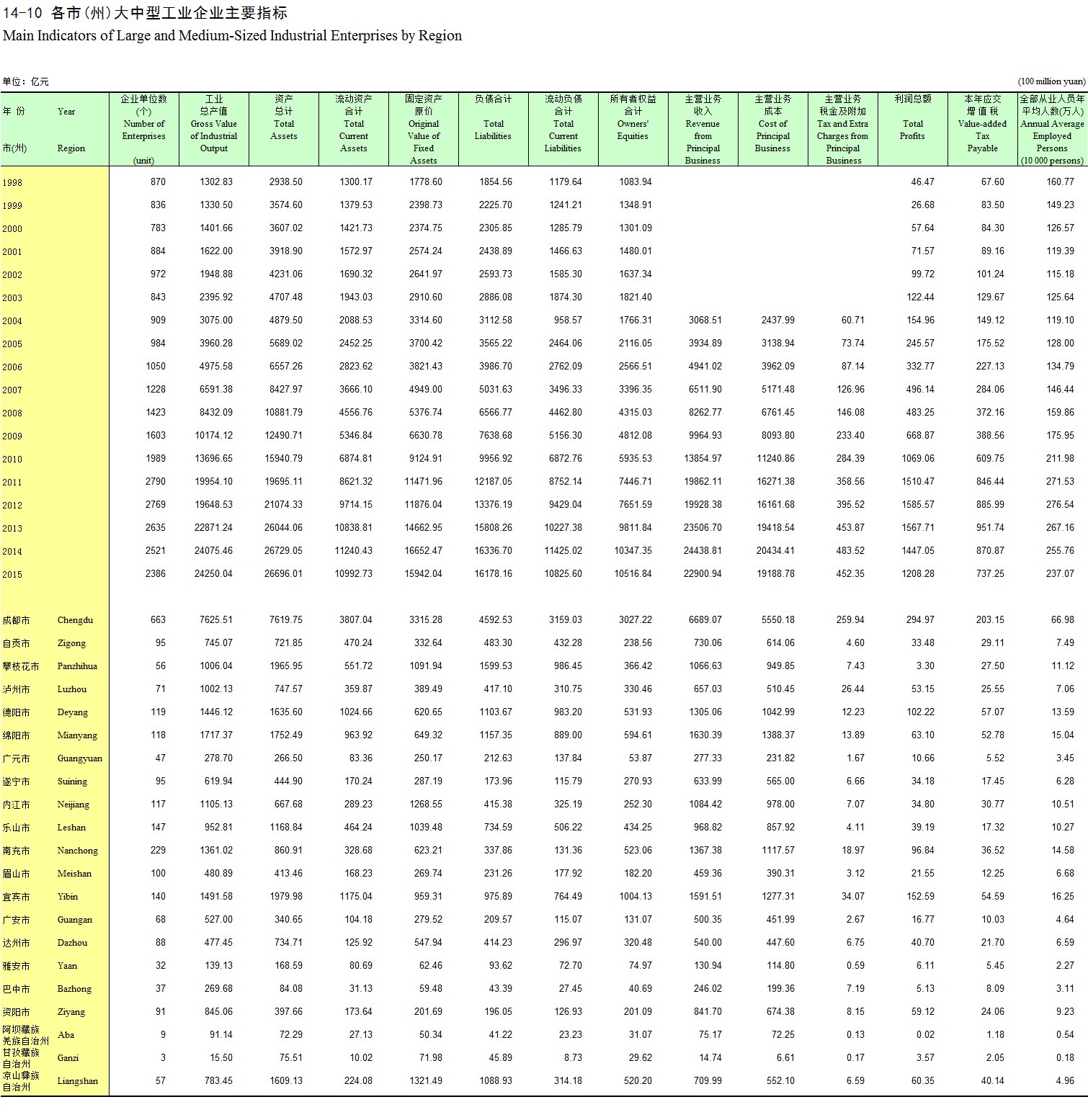Viewport: 1088px width, 1120px height.
Task: Select the 'Liangshan' region label
Action: pyautogui.click(x=77, y=1081)
